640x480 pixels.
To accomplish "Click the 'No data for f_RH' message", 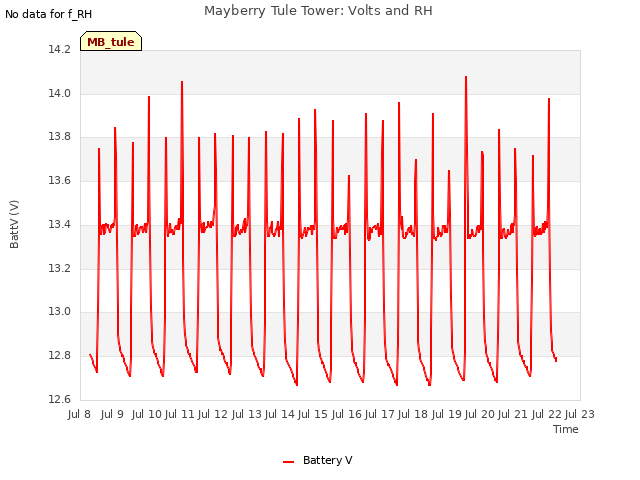I will click(48, 14).
